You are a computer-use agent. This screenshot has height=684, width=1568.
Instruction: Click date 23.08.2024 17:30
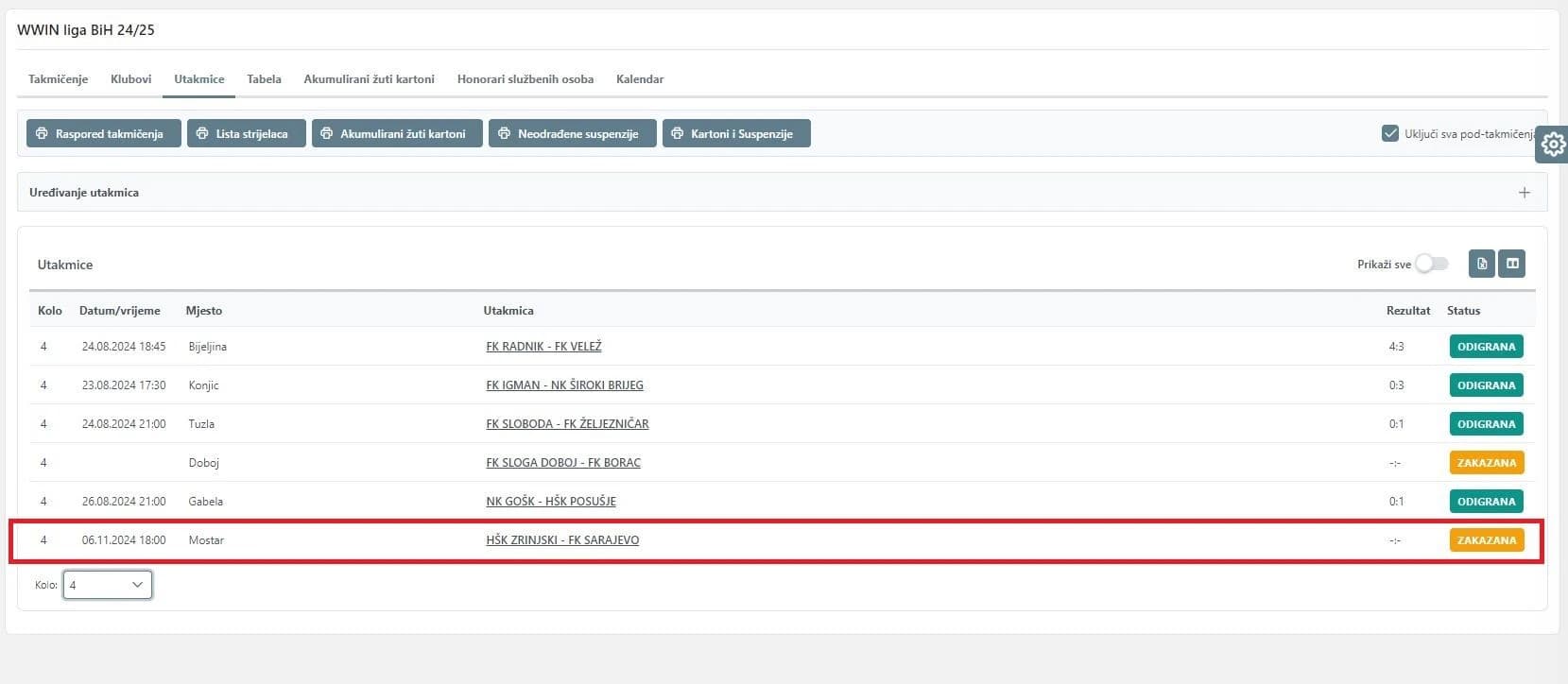(x=124, y=385)
